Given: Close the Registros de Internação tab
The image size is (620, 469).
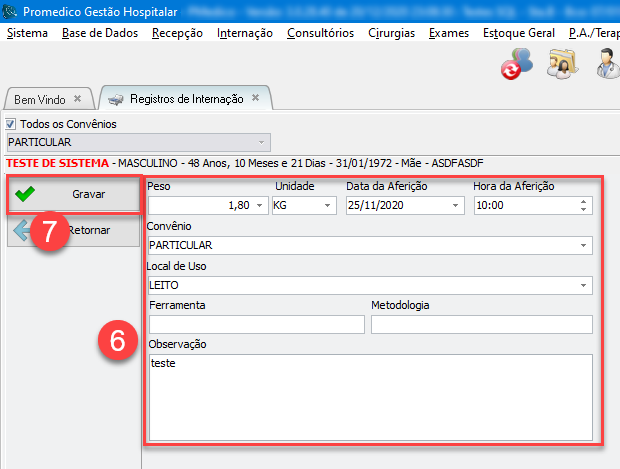Looking at the screenshot, I should [255, 98].
